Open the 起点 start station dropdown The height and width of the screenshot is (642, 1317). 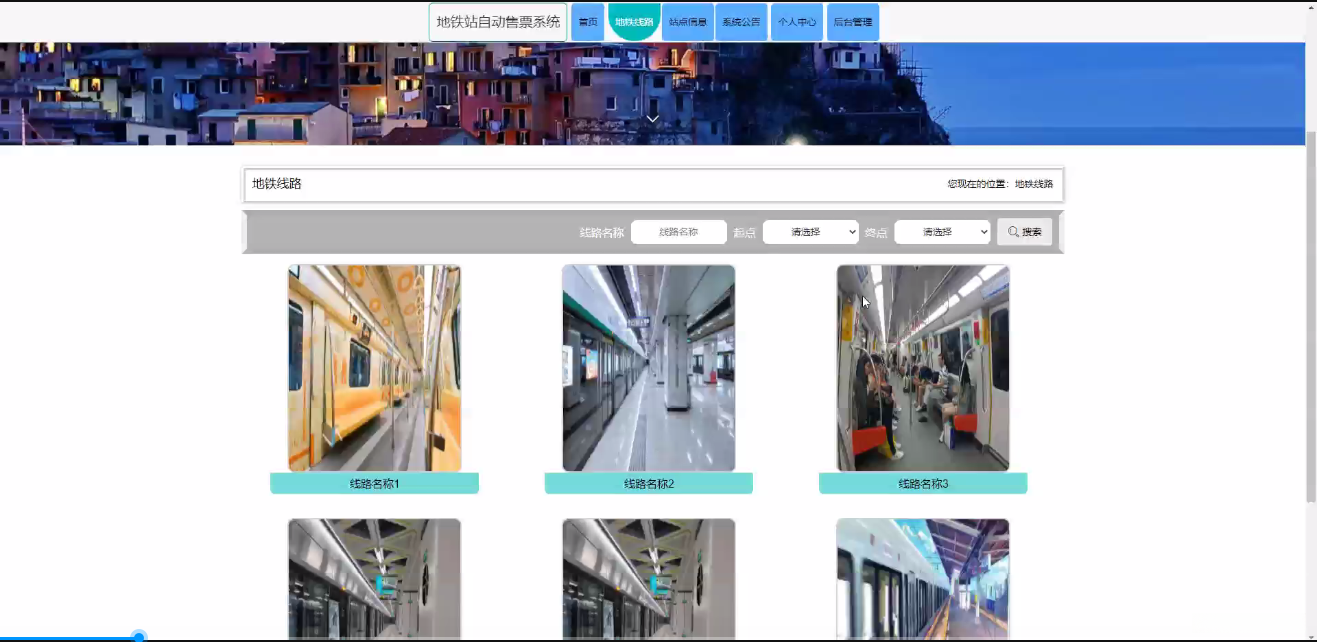coord(810,232)
